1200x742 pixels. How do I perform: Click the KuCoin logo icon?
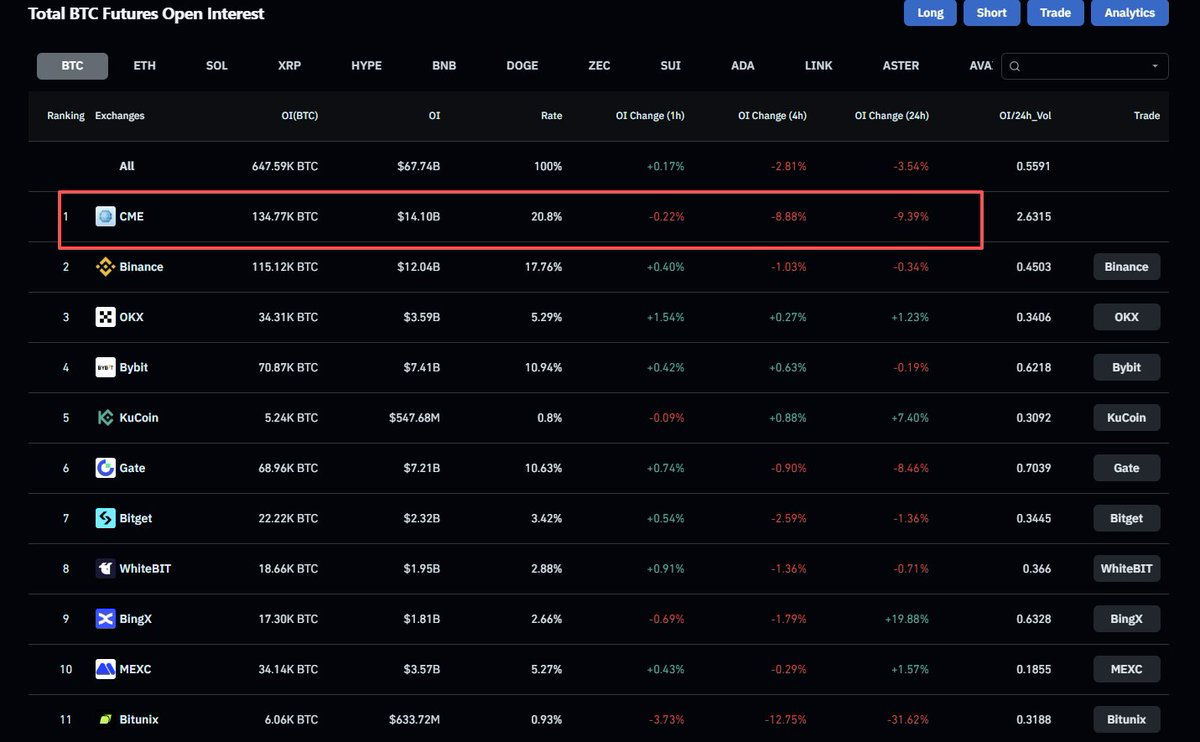[x=105, y=417]
